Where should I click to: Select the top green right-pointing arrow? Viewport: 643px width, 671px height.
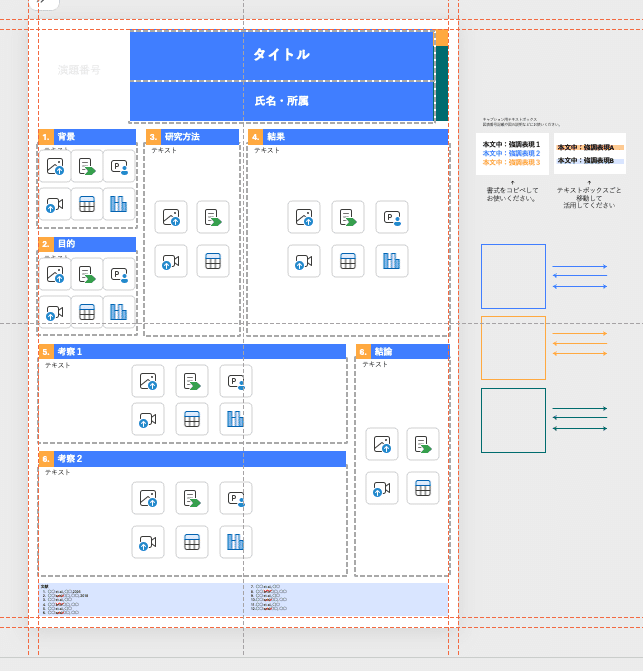point(580,409)
